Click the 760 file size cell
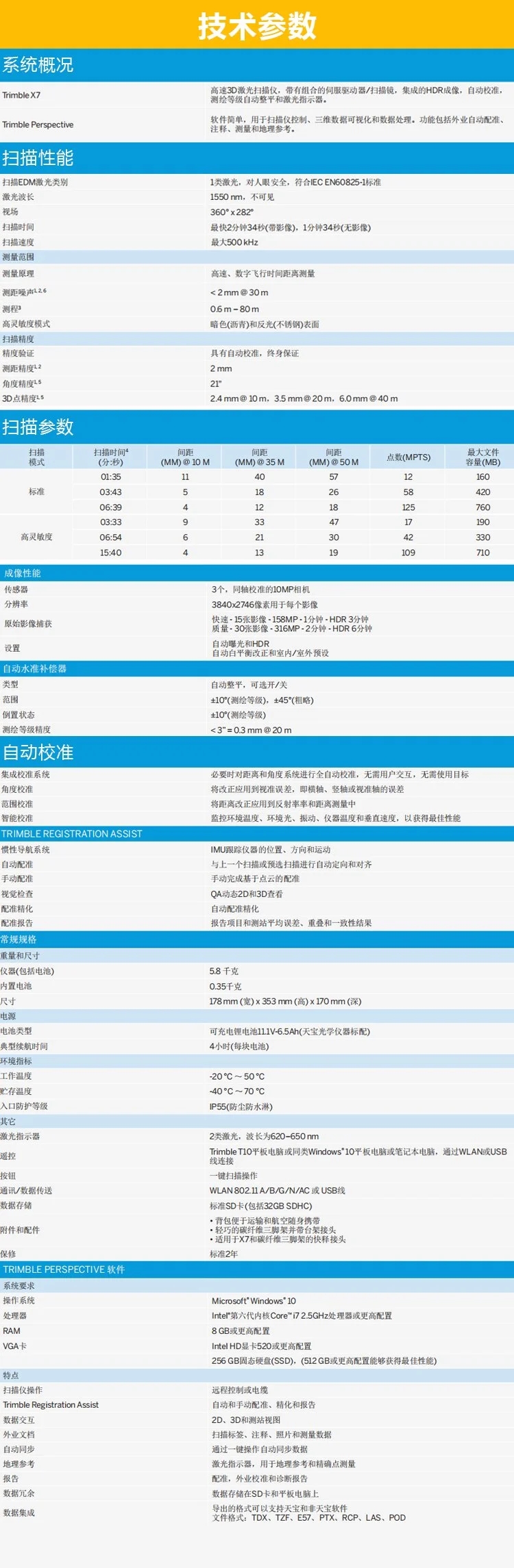Image resolution: width=514 pixels, height=1568 pixels. click(x=483, y=507)
